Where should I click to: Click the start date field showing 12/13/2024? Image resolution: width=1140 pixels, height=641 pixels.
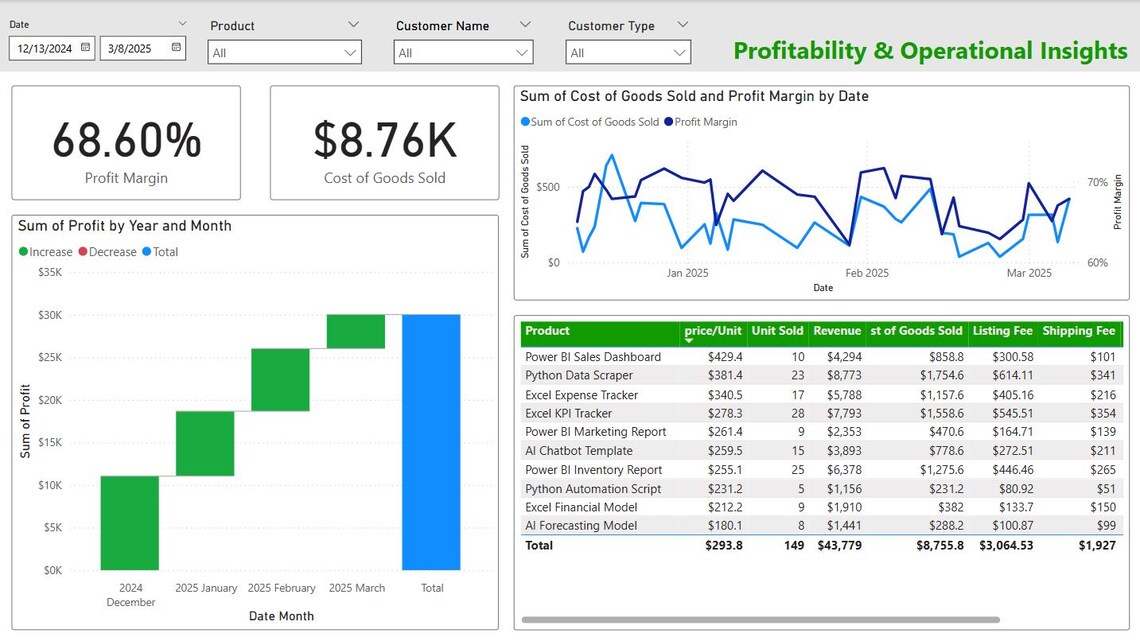point(52,48)
